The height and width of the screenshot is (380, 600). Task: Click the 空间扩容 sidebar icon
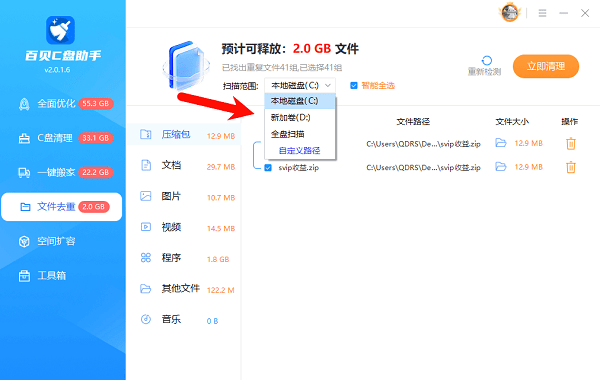[24, 241]
